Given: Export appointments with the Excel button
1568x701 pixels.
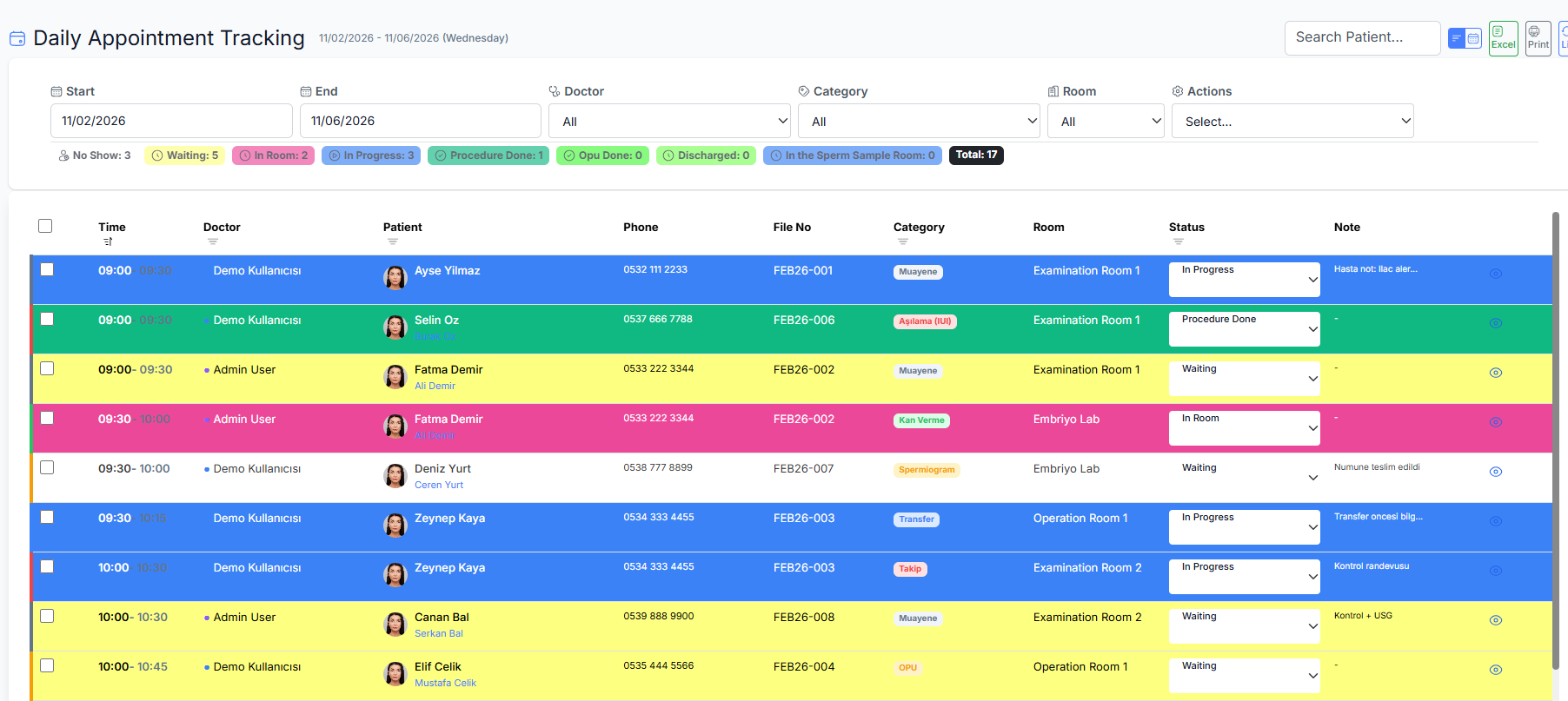Looking at the screenshot, I should (1503, 38).
